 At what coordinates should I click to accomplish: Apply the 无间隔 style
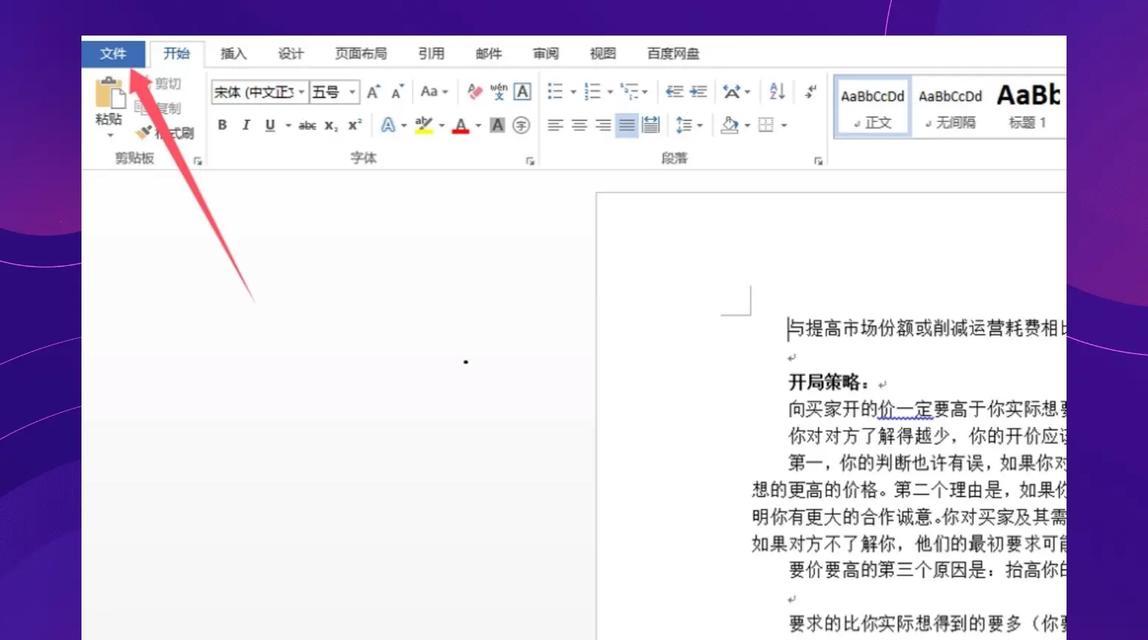pos(950,106)
